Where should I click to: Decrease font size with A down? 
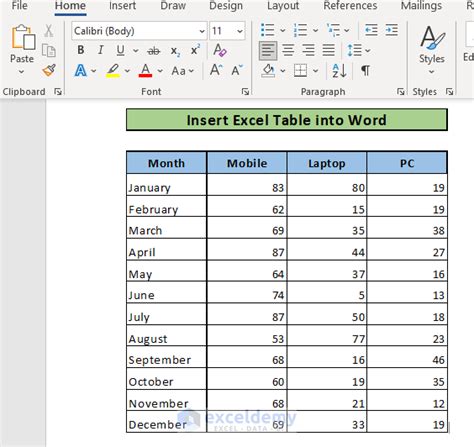[x=237, y=70]
